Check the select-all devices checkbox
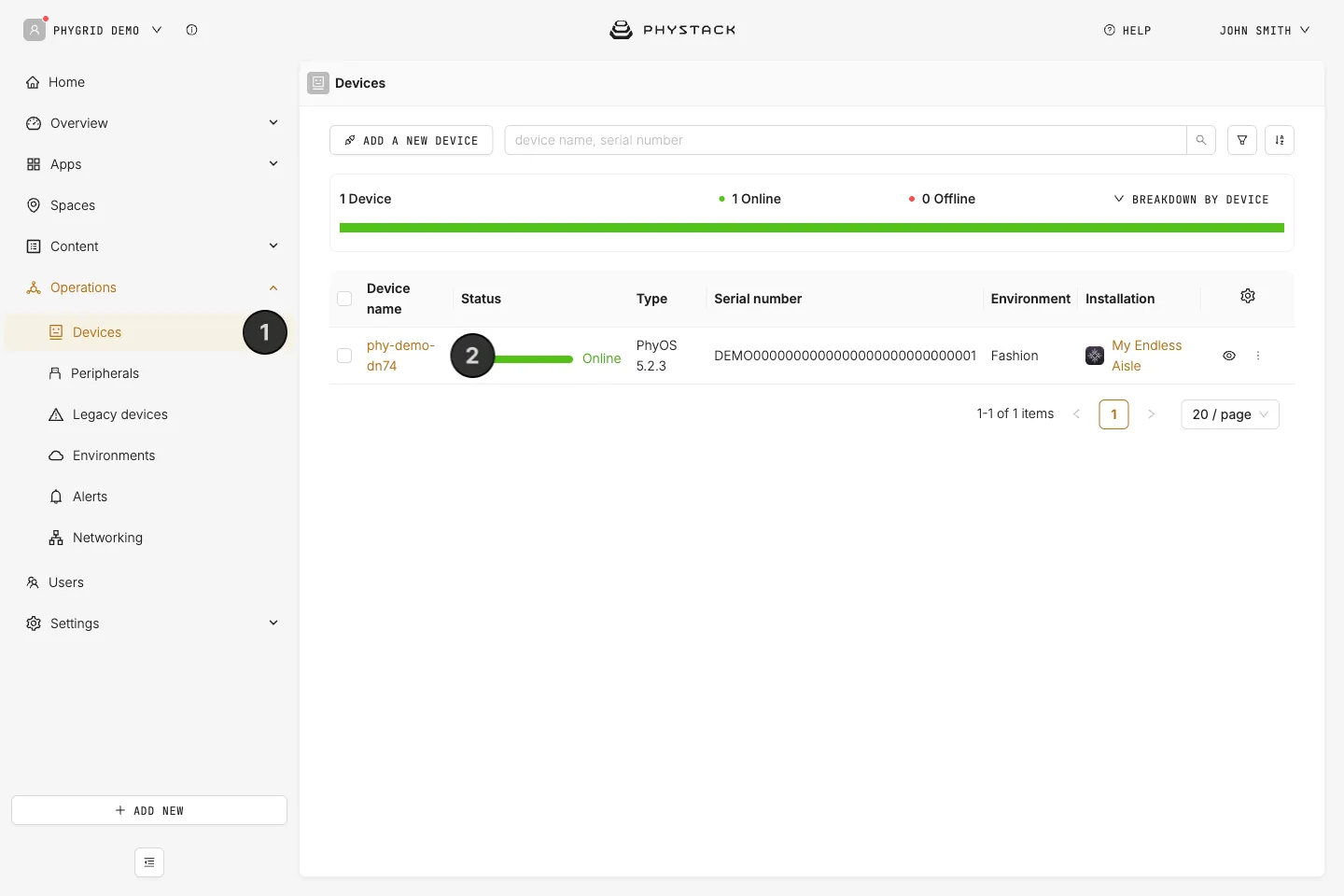The width and height of the screenshot is (1344, 896). [344, 299]
